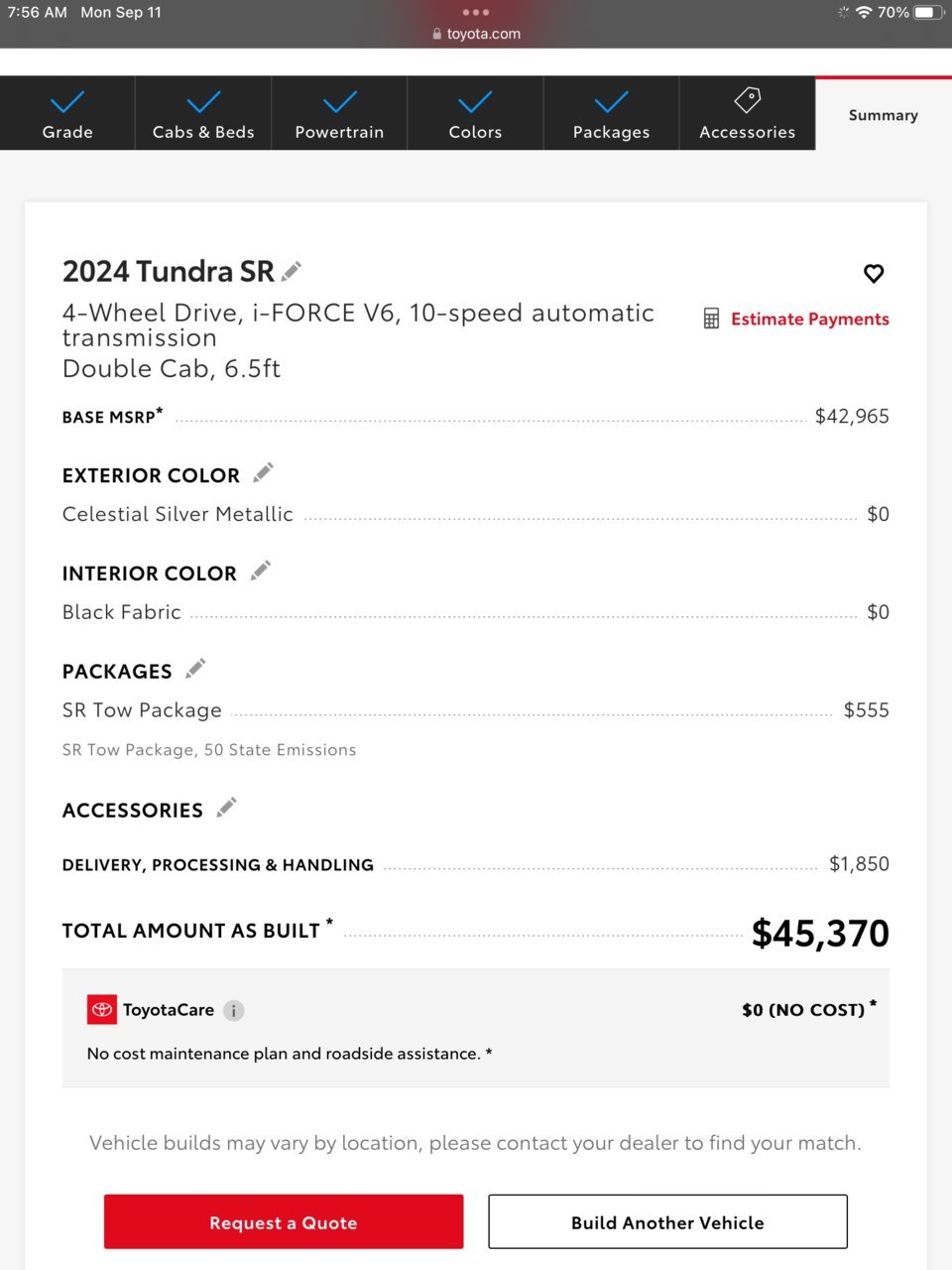The width and height of the screenshot is (952, 1270).
Task: Go to the Accessories step tab
Action: coord(747,114)
